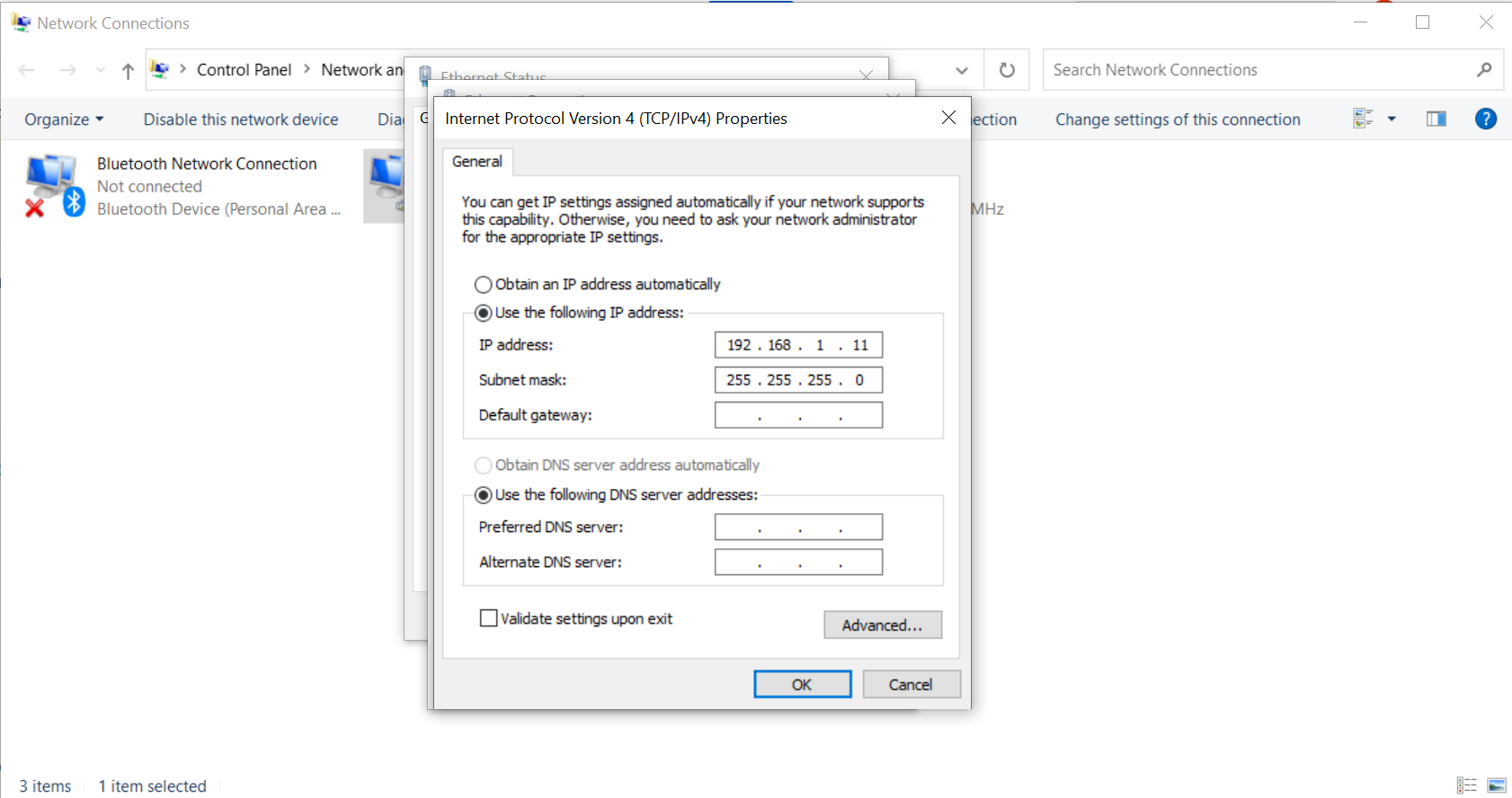Open the Organize menu
Viewport: 1512px width, 798px height.
pyautogui.click(x=64, y=120)
